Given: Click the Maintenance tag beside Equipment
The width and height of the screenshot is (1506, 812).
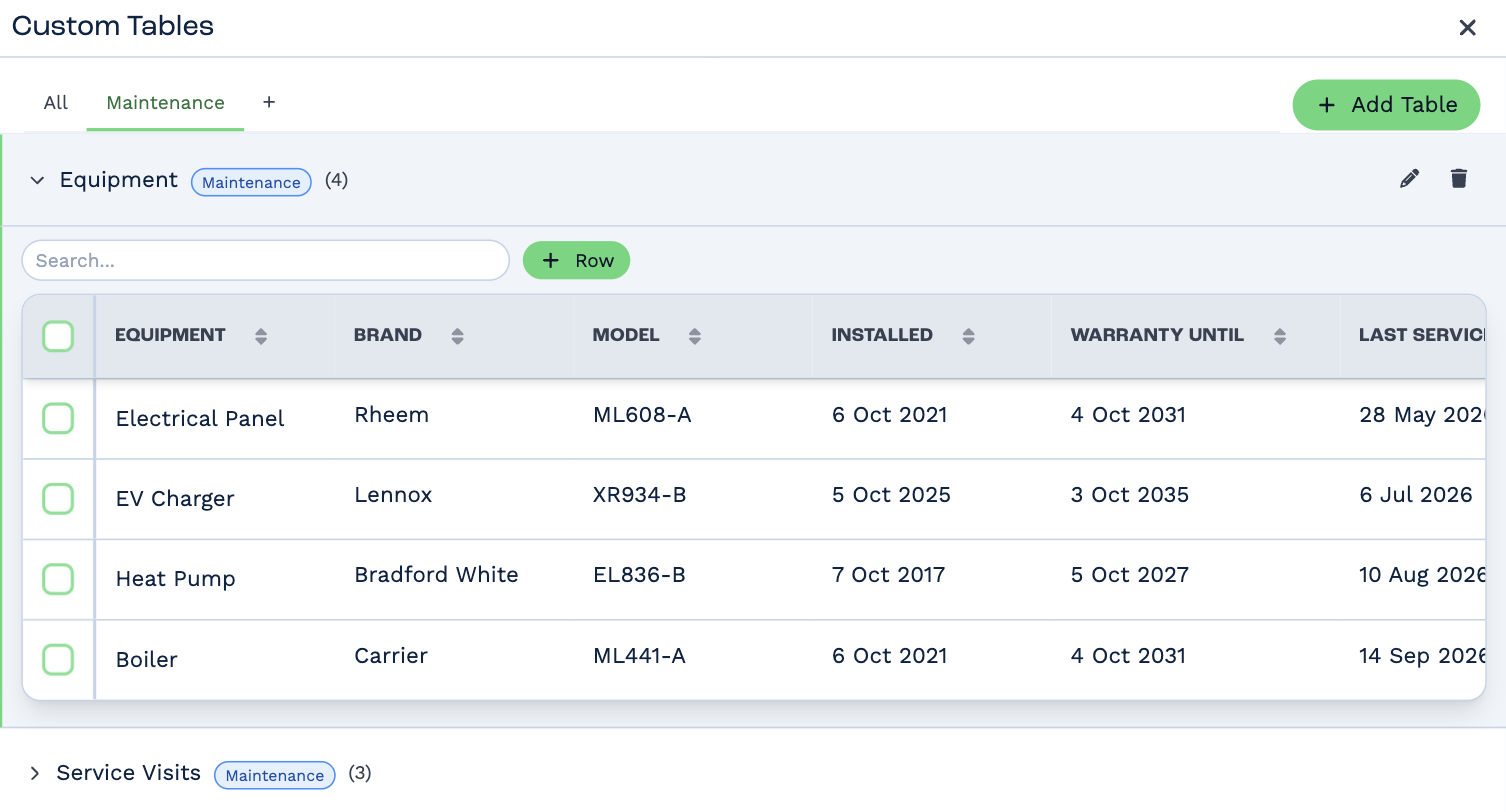Looking at the screenshot, I should 251,182.
